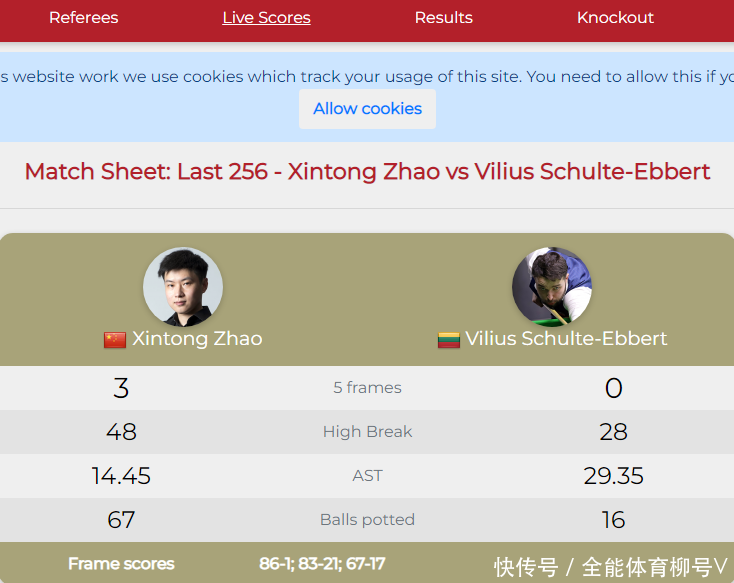Click the Lithuania flag icon
This screenshot has width=734, height=583.
pos(449,340)
